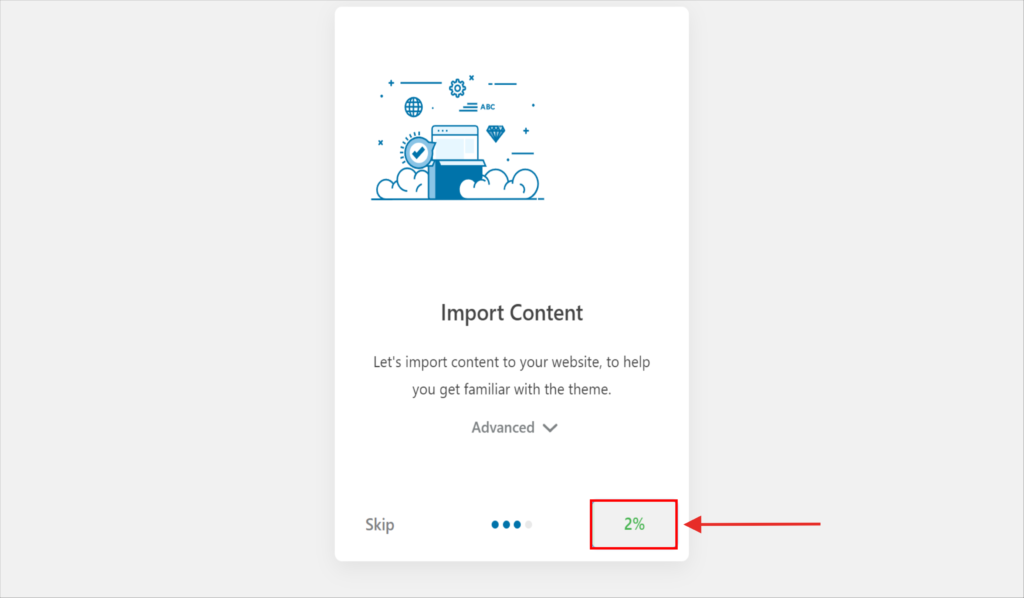Click the diamond gem icon

(x=495, y=133)
